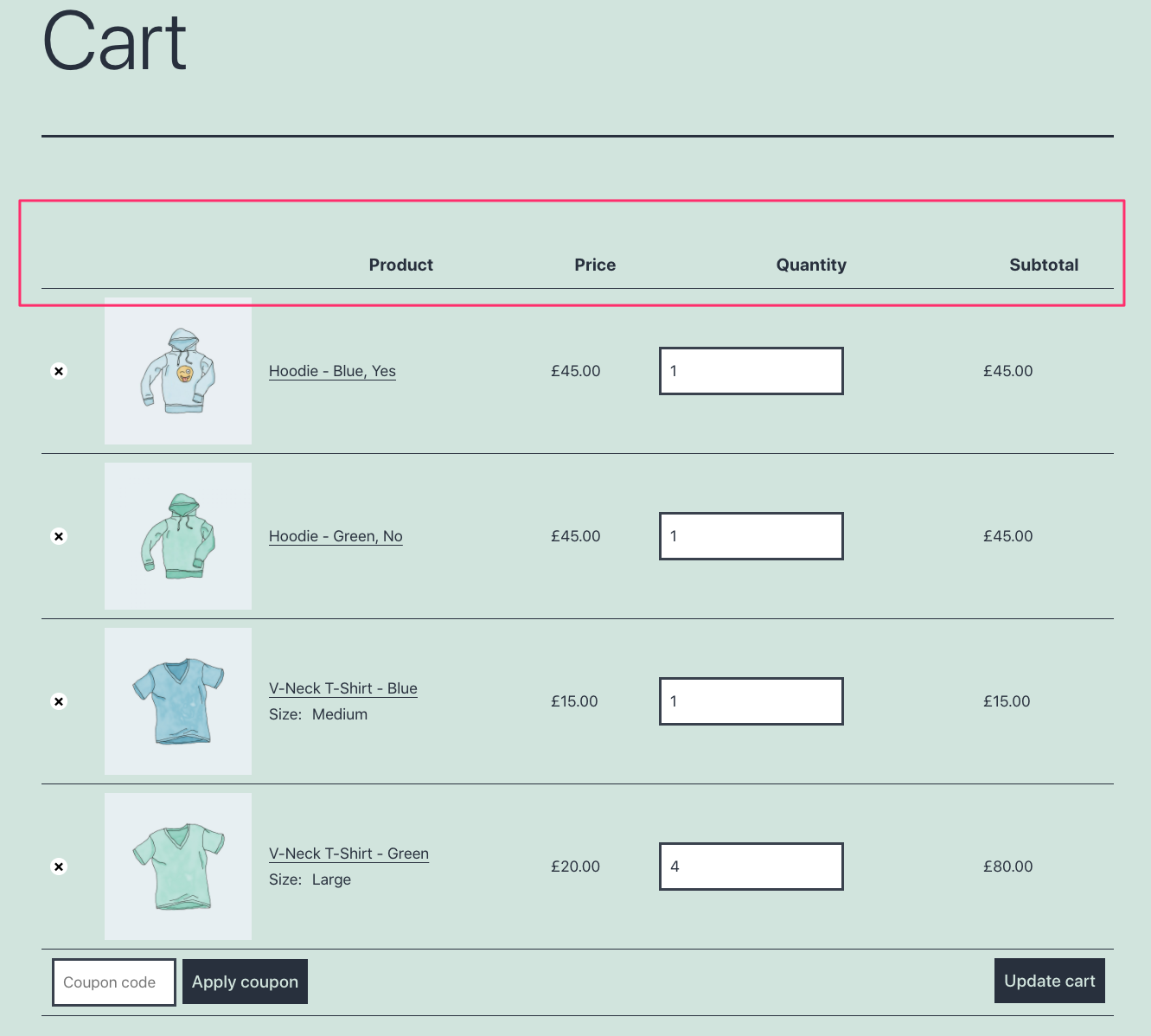This screenshot has height=1036, width=1151.
Task: Click the green V-Neck T-Shirt image
Action: pos(177,866)
